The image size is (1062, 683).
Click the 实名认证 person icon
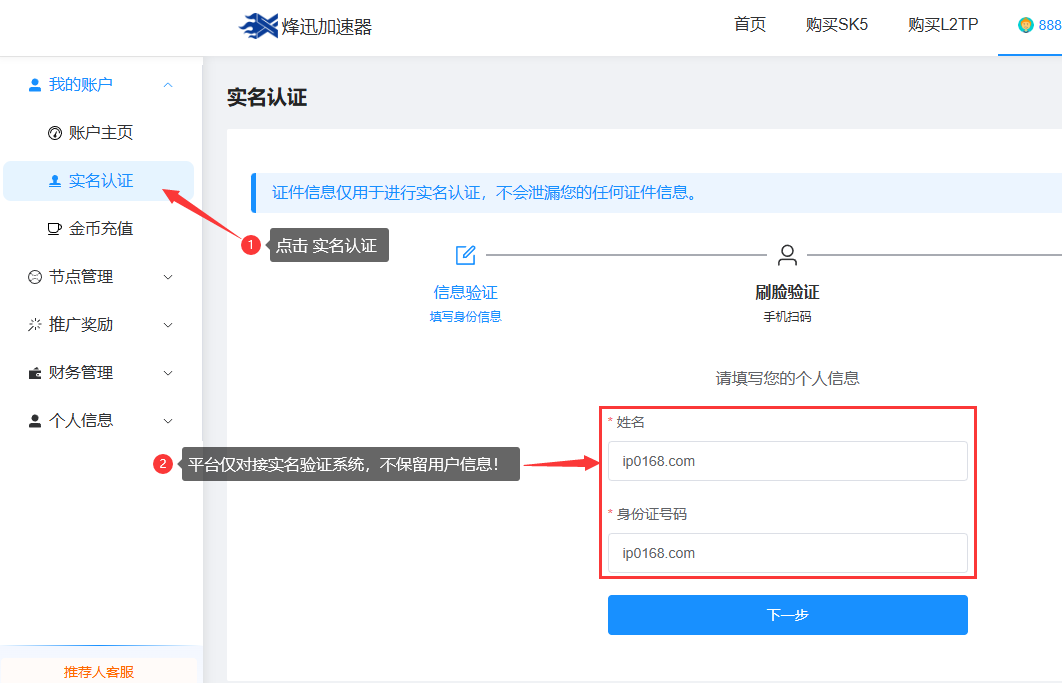tap(56, 180)
